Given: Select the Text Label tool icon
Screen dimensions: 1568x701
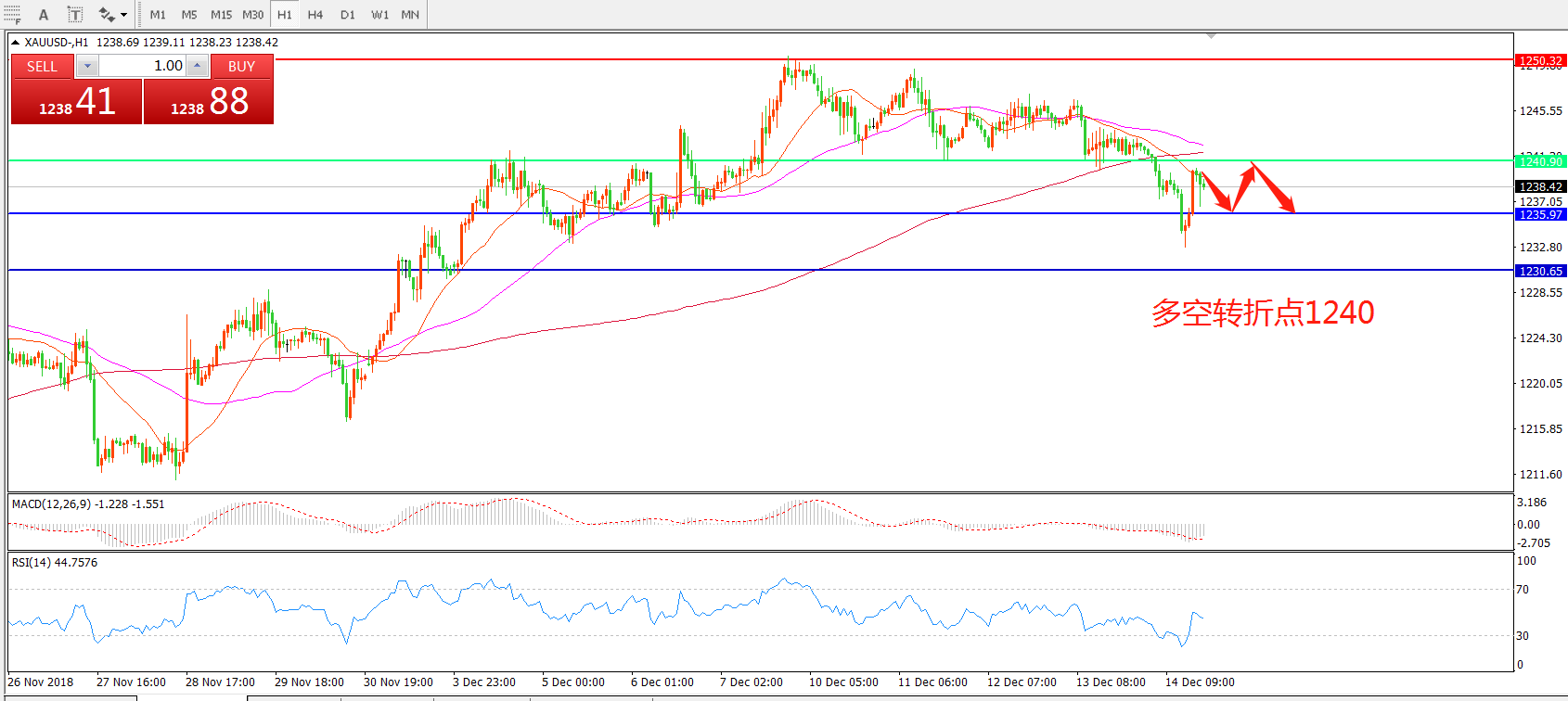Looking at the screenshot, I should (75, 15).
